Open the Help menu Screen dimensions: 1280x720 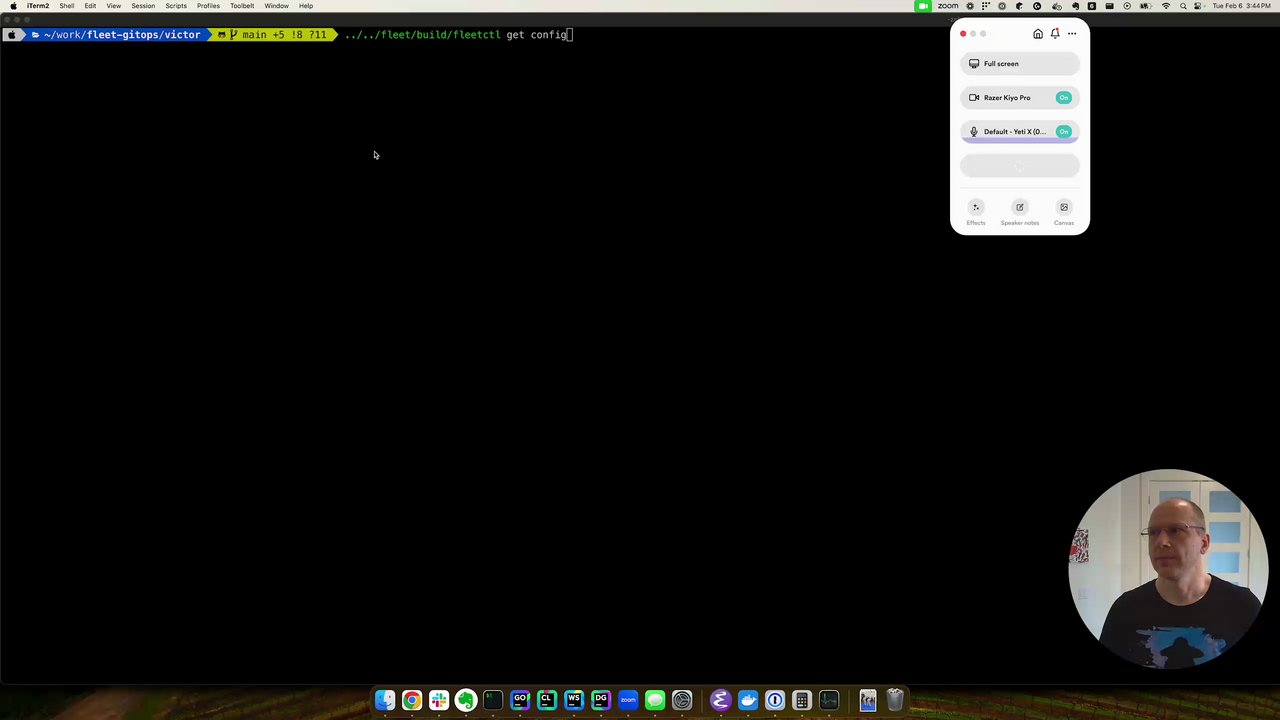pos(306,6)
